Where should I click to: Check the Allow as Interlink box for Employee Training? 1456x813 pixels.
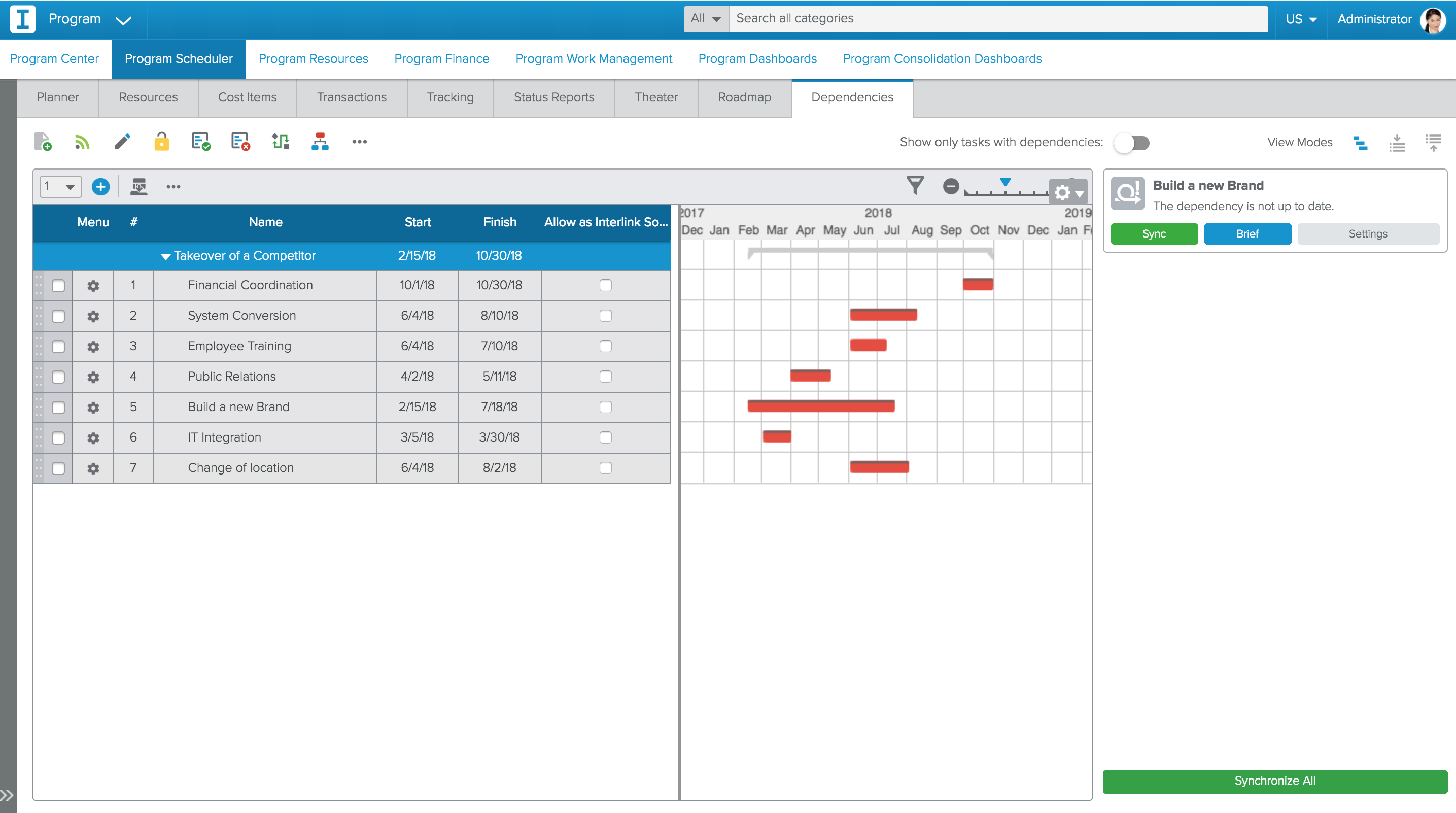(606, 346)
